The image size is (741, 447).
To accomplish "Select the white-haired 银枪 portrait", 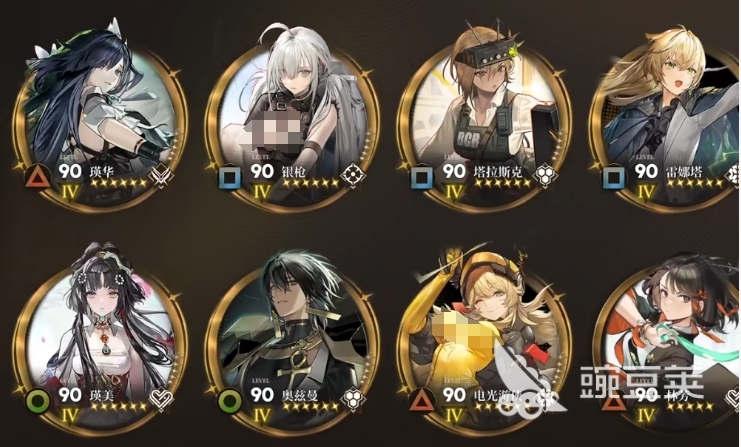I will [292, 118].
